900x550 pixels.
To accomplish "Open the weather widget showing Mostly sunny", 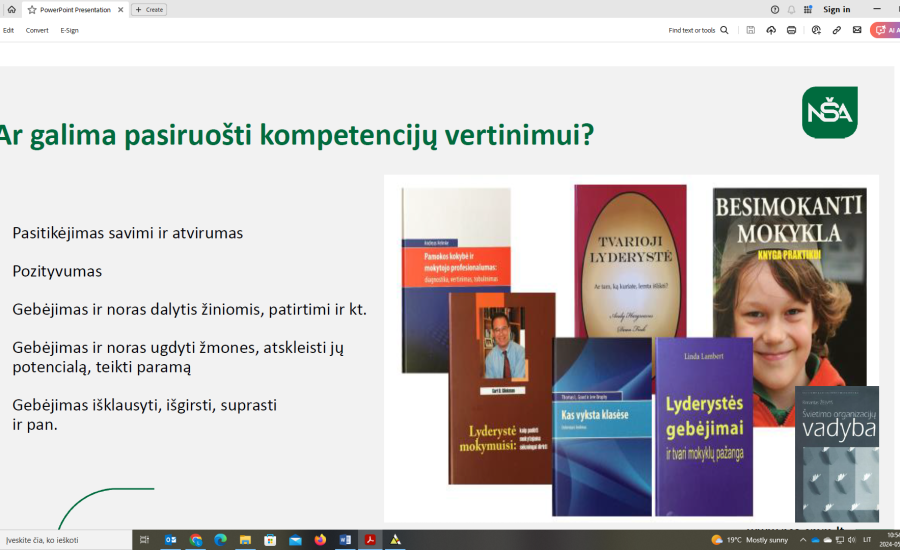I will click(x=750, y=540).
